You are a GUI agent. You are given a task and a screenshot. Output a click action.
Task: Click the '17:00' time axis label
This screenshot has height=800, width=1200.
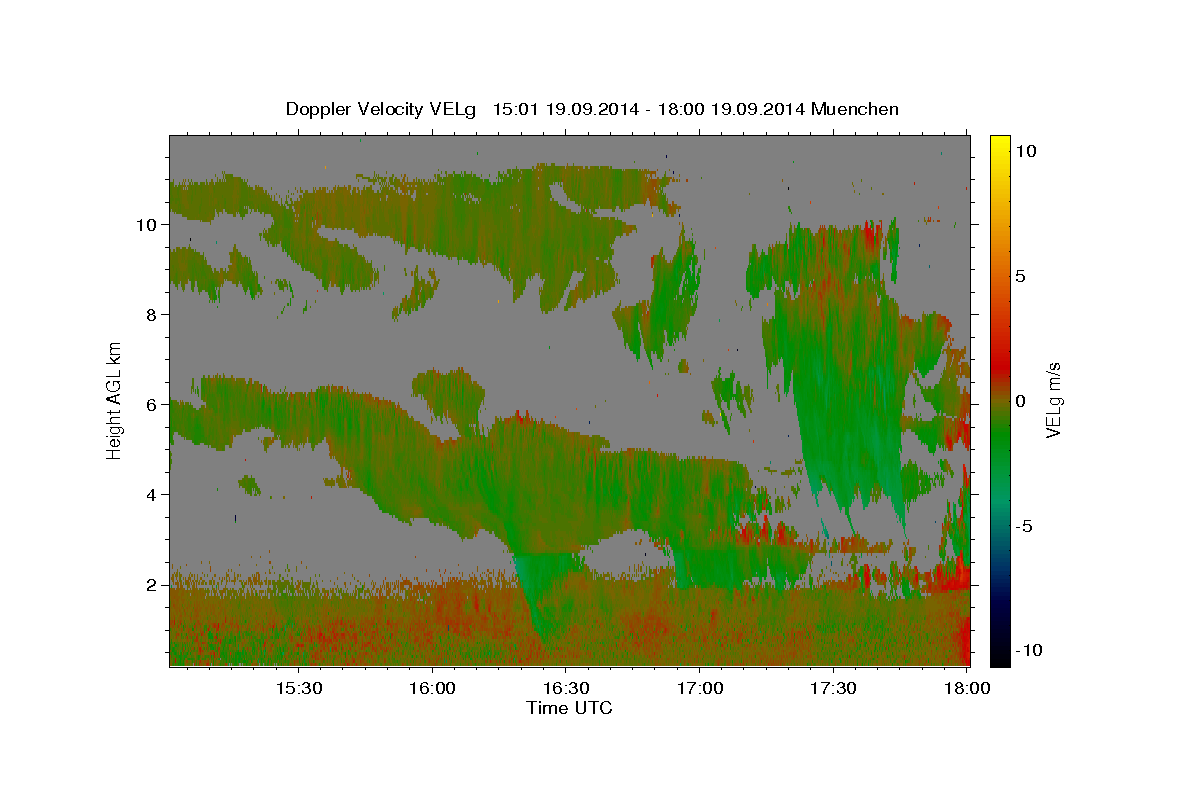[x=699, y=688]
